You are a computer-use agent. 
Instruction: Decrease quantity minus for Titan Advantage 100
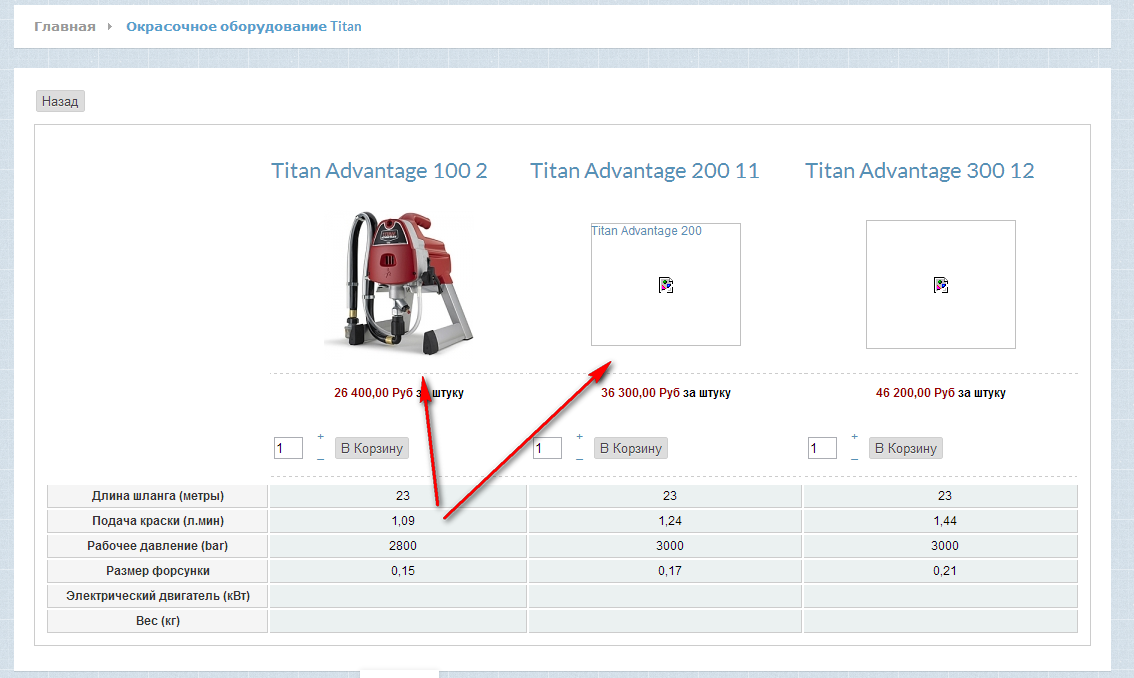(320, 459)
